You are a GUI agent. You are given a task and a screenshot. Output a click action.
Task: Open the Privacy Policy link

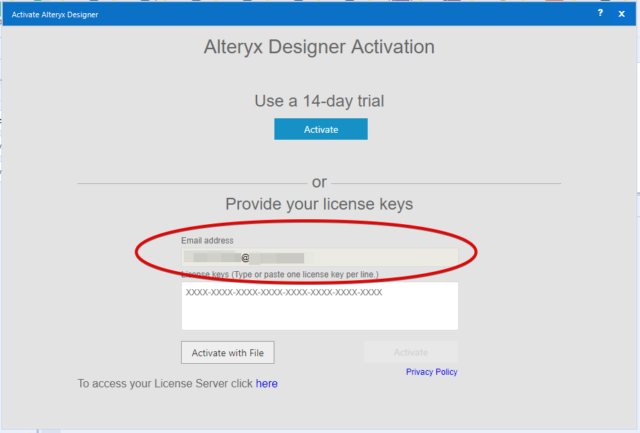click(x=431, y=372)
